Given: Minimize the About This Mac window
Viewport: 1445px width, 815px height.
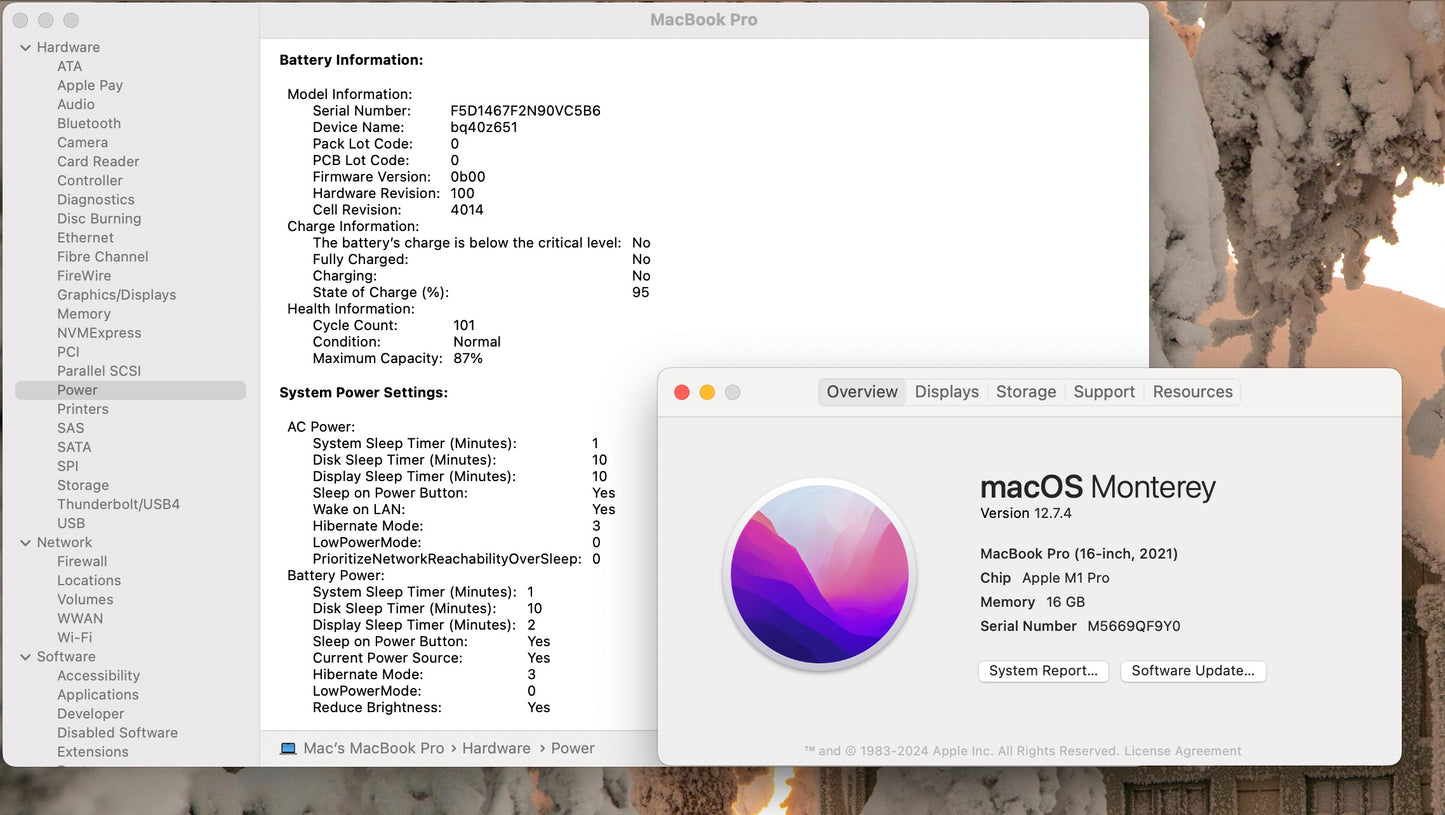Looking at the screenshot, I should point(707,392).
